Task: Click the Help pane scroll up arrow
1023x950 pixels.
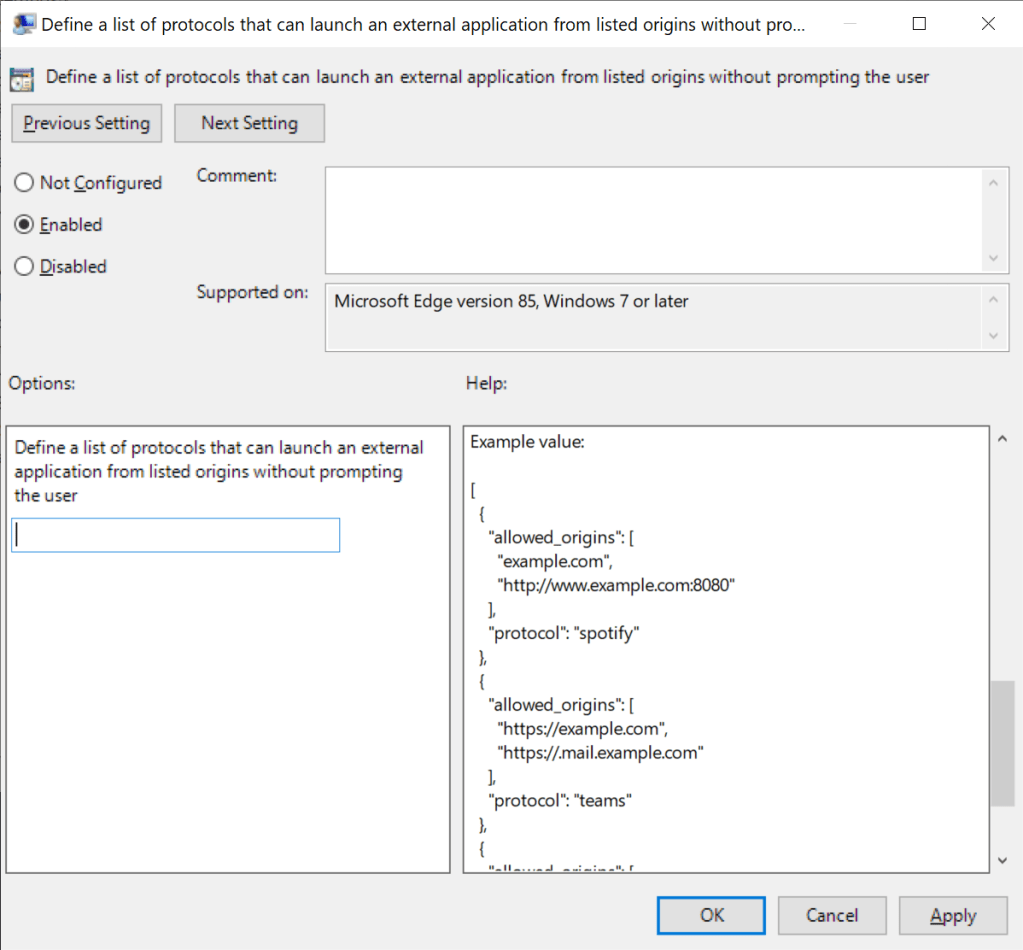Action: coord(1003,438)
